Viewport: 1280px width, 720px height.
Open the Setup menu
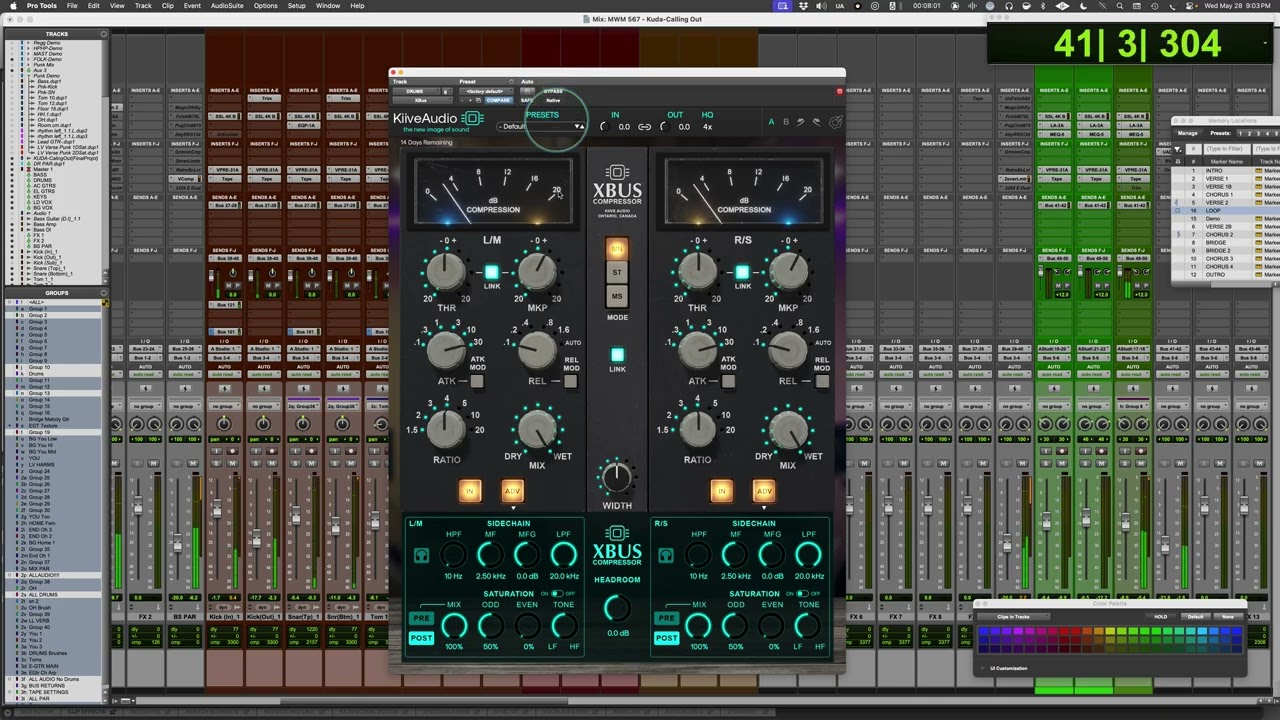pyautogui.click(x=297, y=5)
